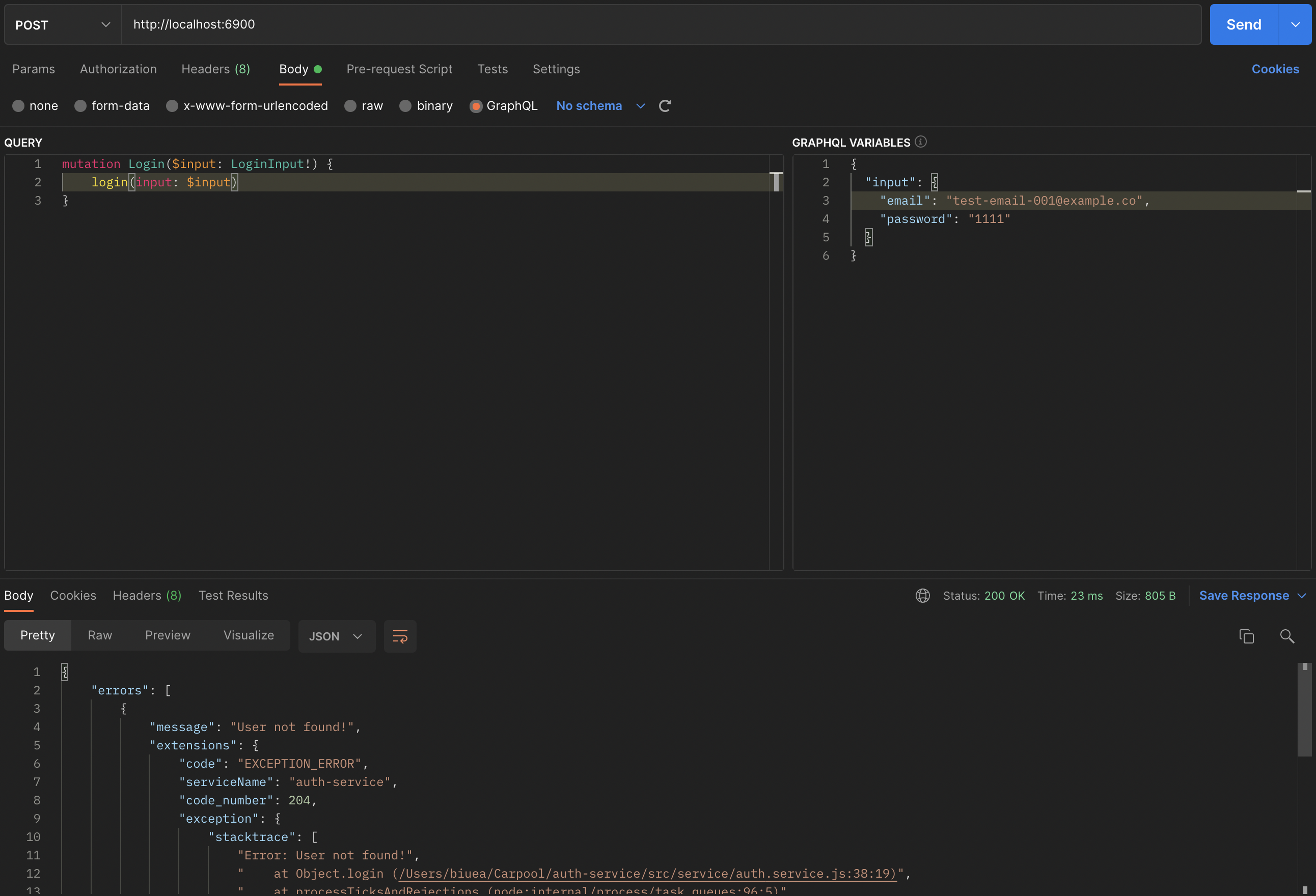Select the binary body radio option
Image resolution: width=1316 pixels, height=896 pixels.
(405, 106)
